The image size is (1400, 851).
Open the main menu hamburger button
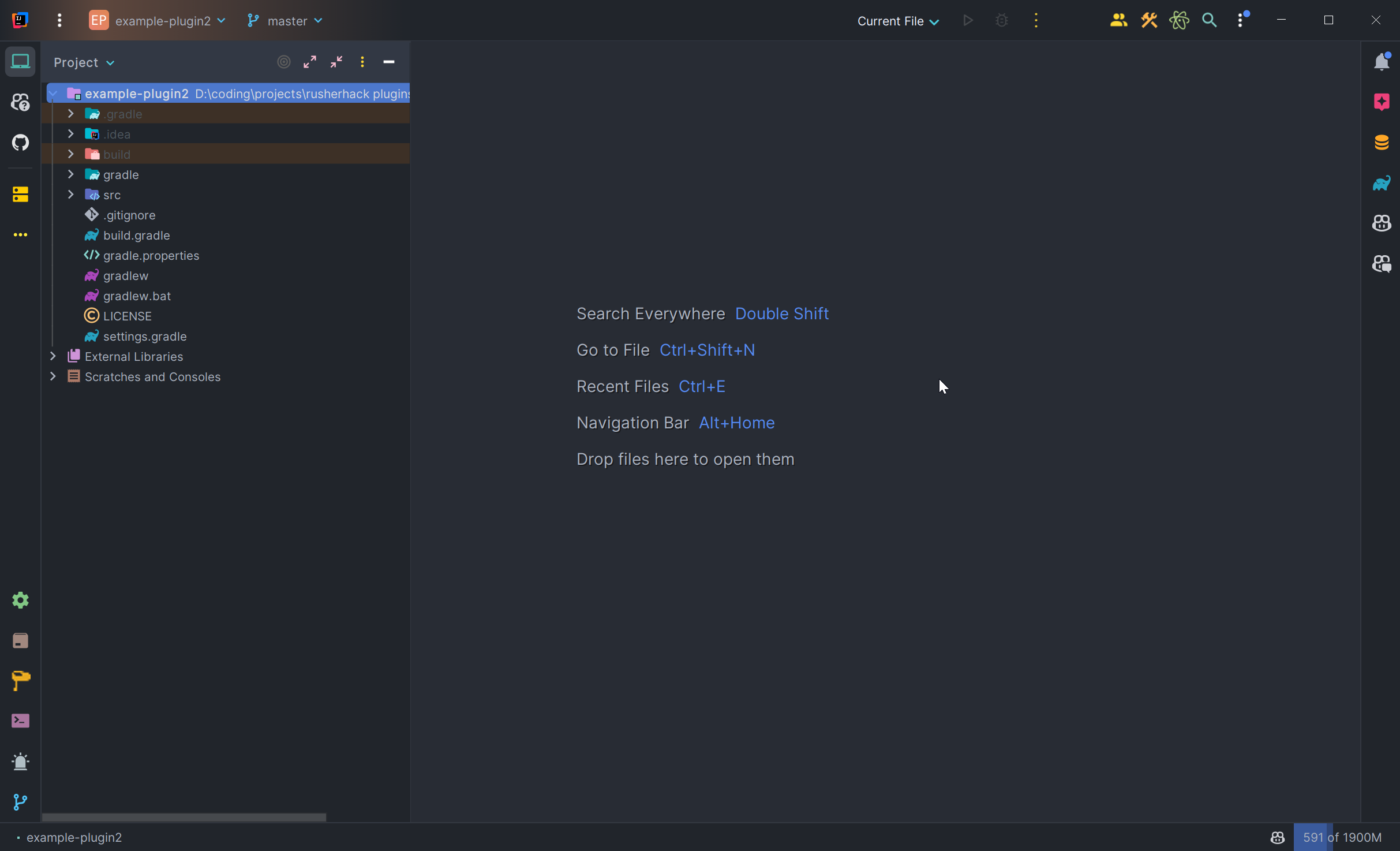[59, 21]
